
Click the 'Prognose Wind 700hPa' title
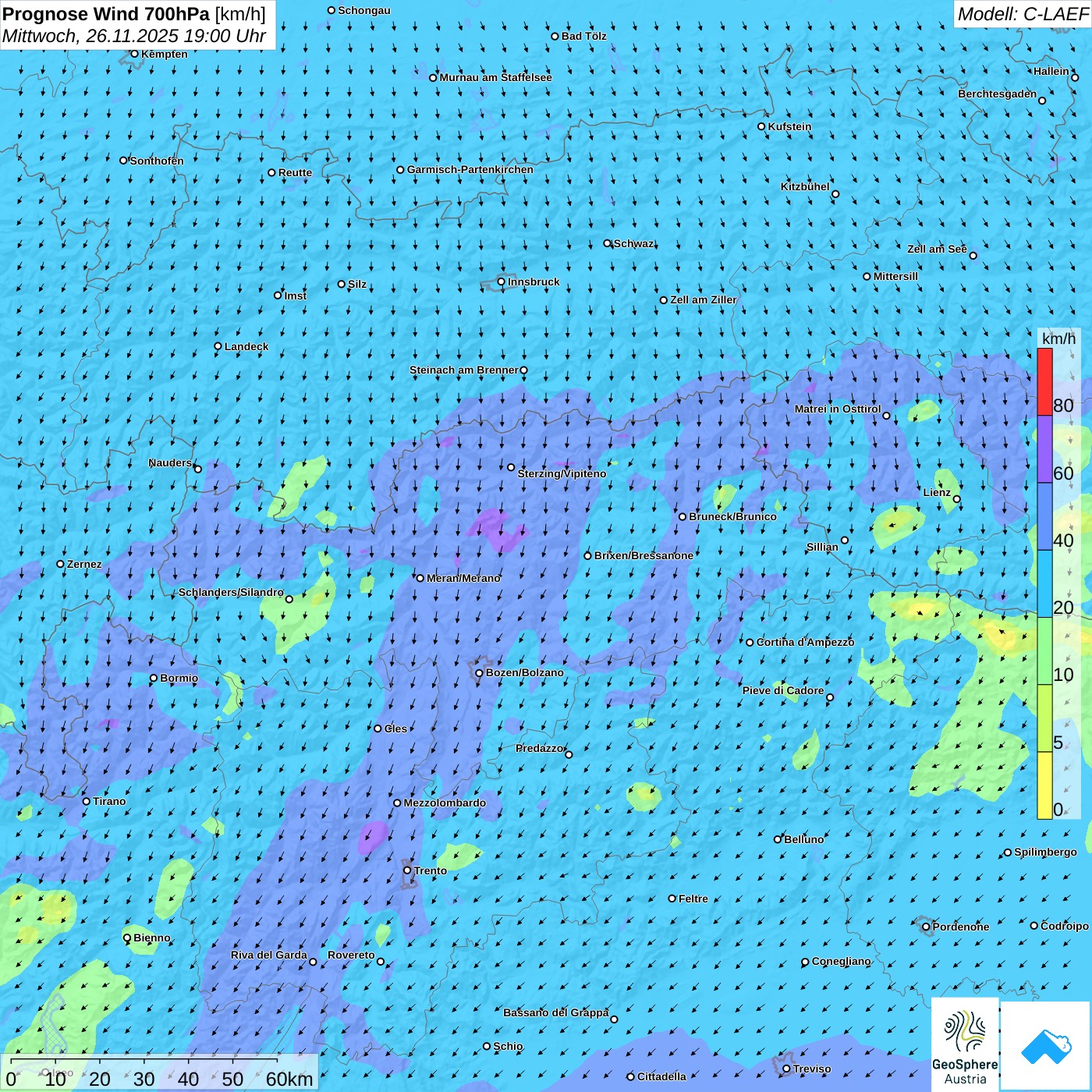[106, 14]
